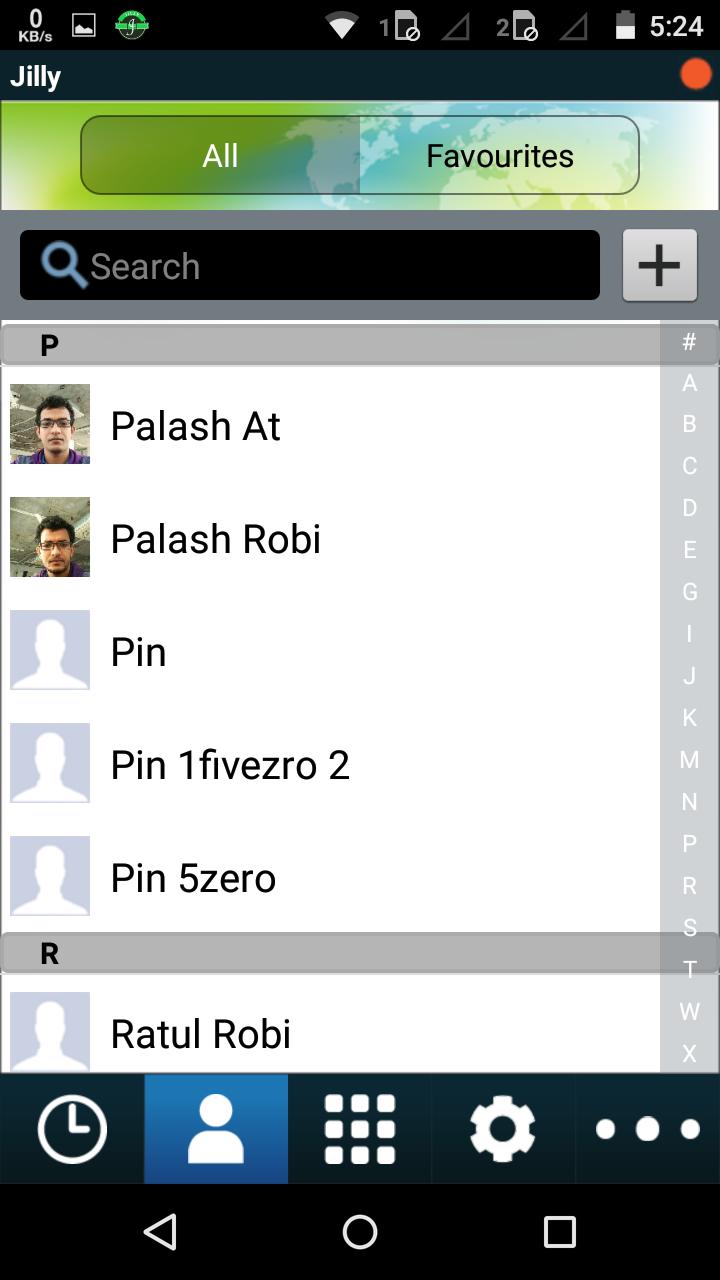The width and height of the screenshot is (720, 1280).
Task: Select the Pin 1fivezro 2 contact
Action: click(330, 764)
